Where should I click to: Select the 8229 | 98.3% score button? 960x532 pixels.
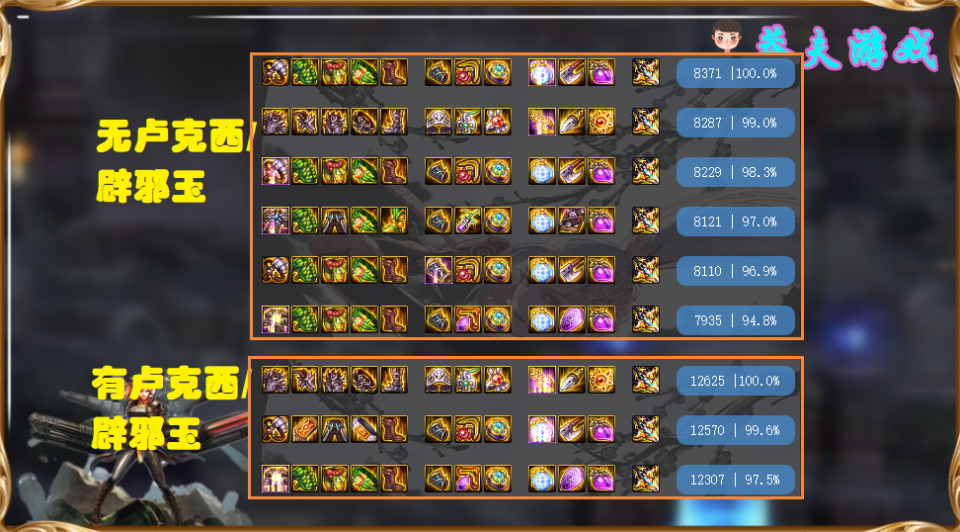click(735, 172)
